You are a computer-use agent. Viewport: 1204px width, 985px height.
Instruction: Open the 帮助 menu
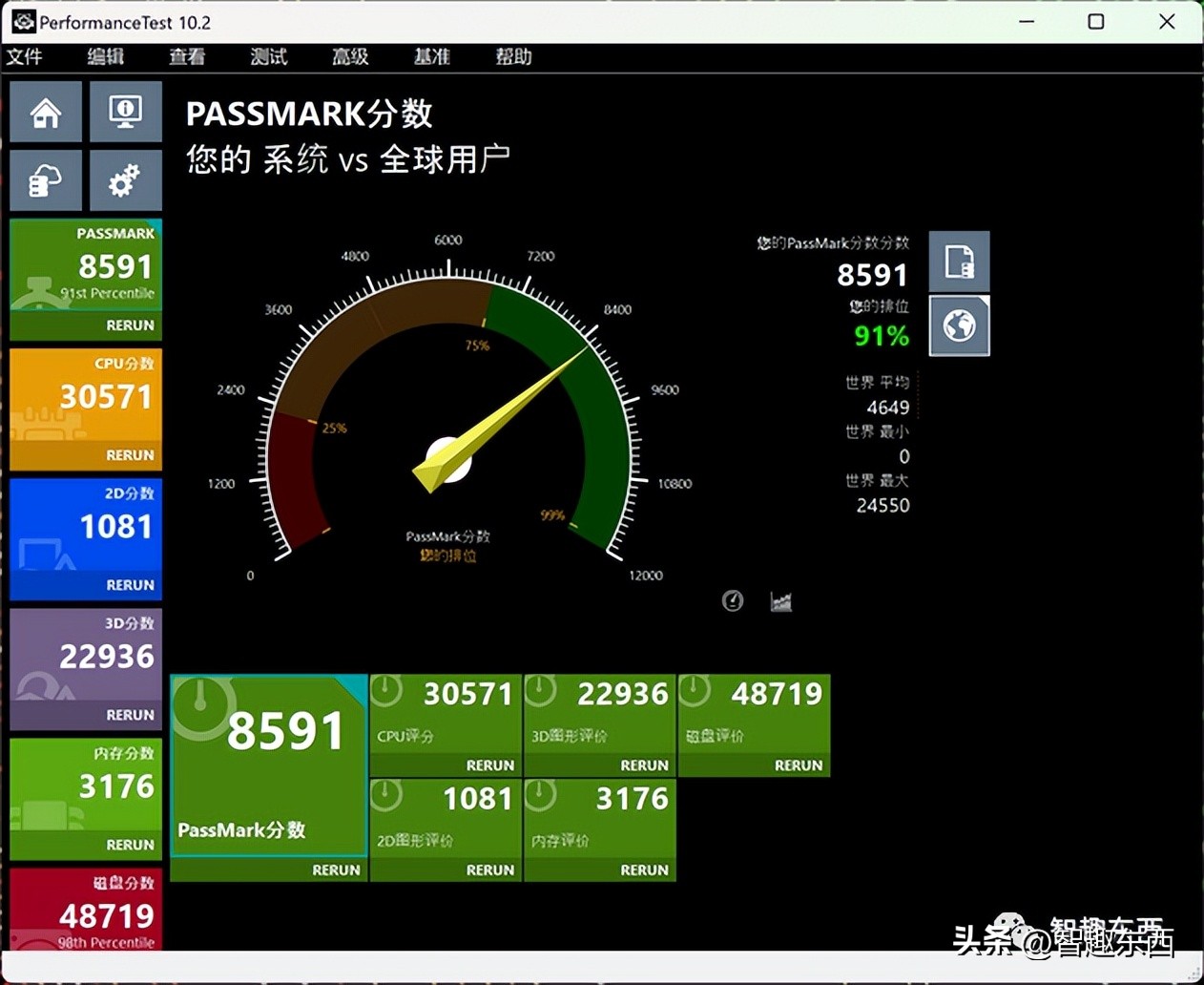(513, 56)
